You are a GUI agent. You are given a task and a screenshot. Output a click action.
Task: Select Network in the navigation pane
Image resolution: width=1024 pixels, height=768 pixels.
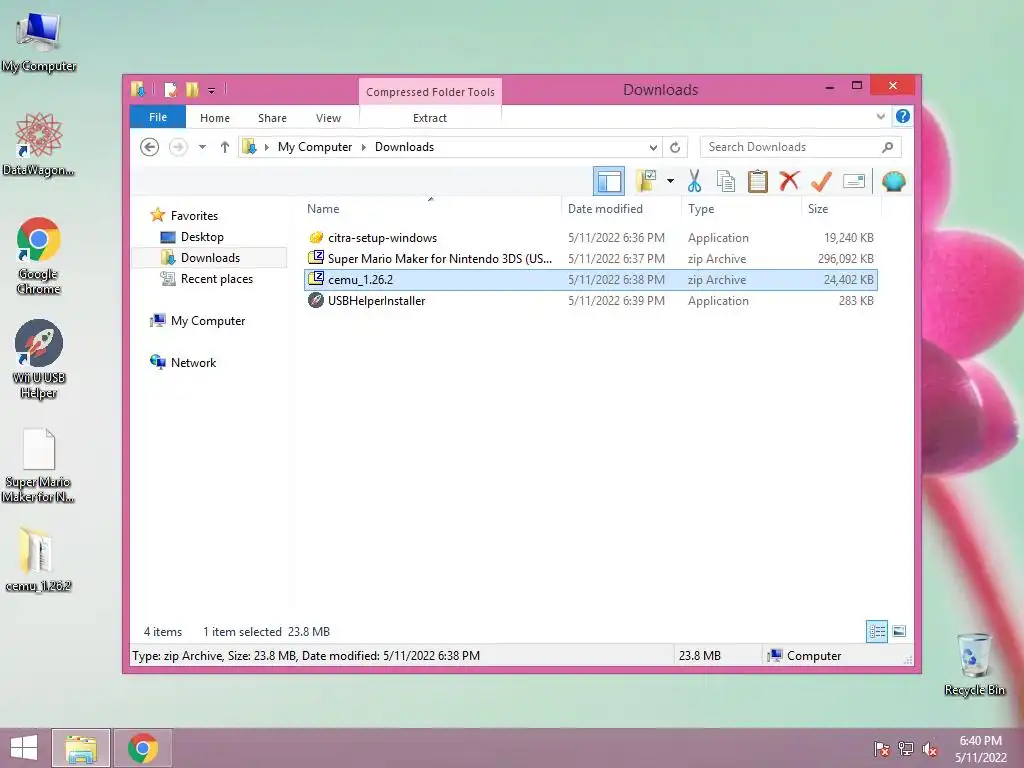[x=193, y=362]
